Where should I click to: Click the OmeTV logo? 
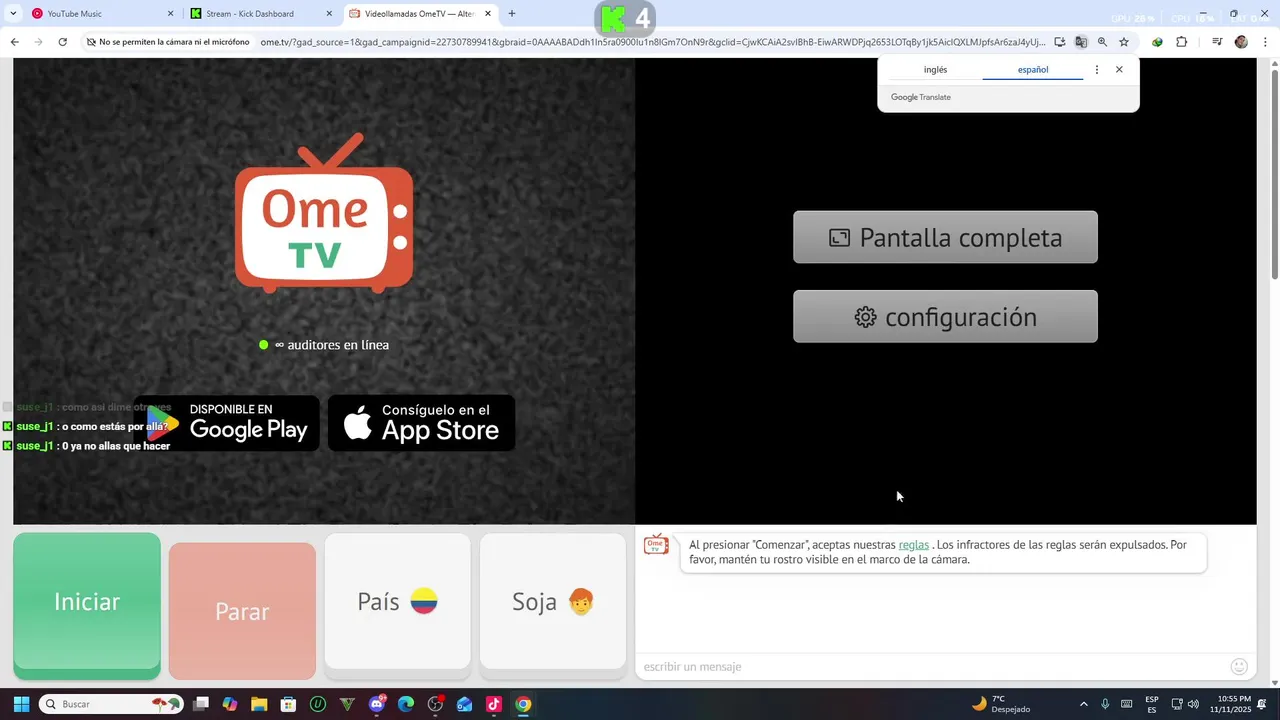(x=324, y=213)
